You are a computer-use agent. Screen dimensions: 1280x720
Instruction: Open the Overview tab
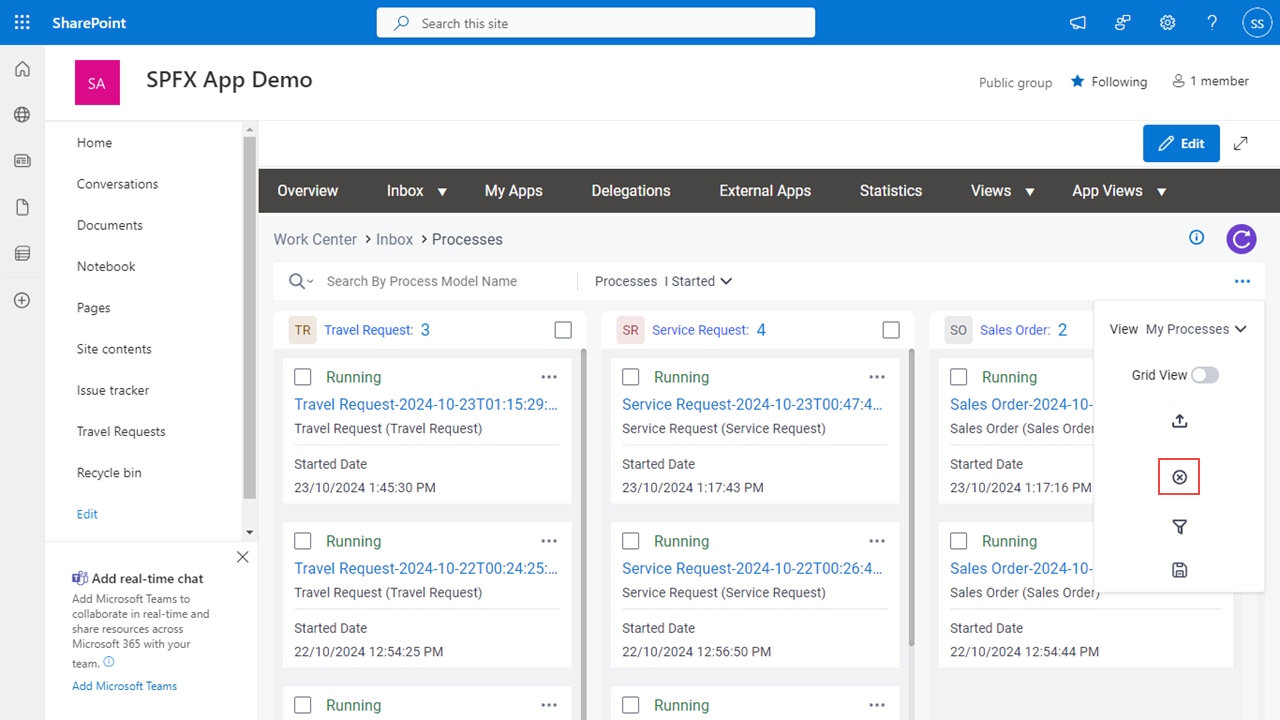point(308,190)
